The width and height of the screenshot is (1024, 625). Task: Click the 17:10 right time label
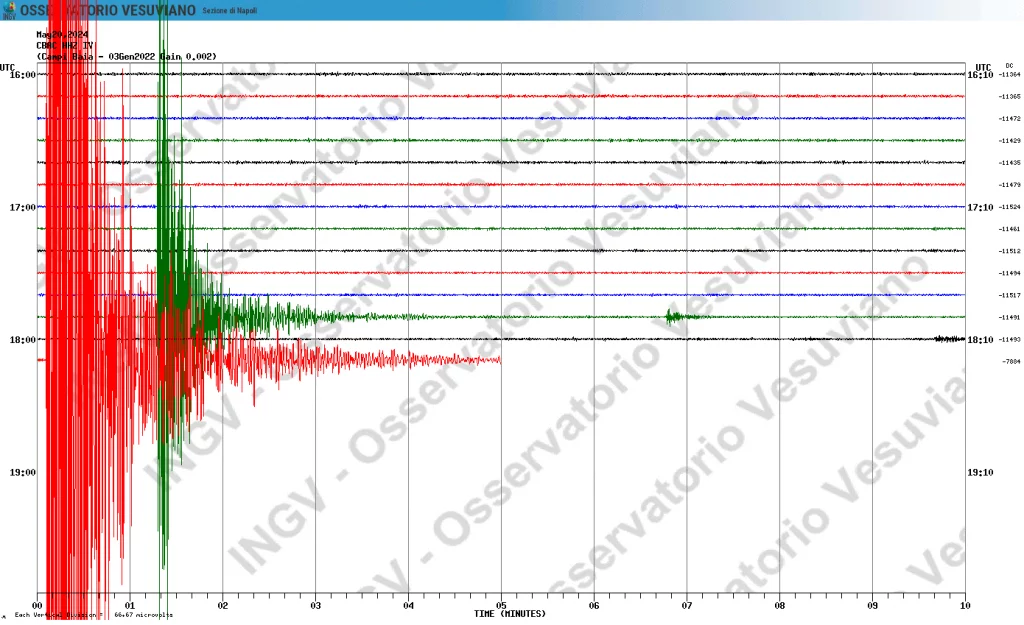(x=979, y=207)
